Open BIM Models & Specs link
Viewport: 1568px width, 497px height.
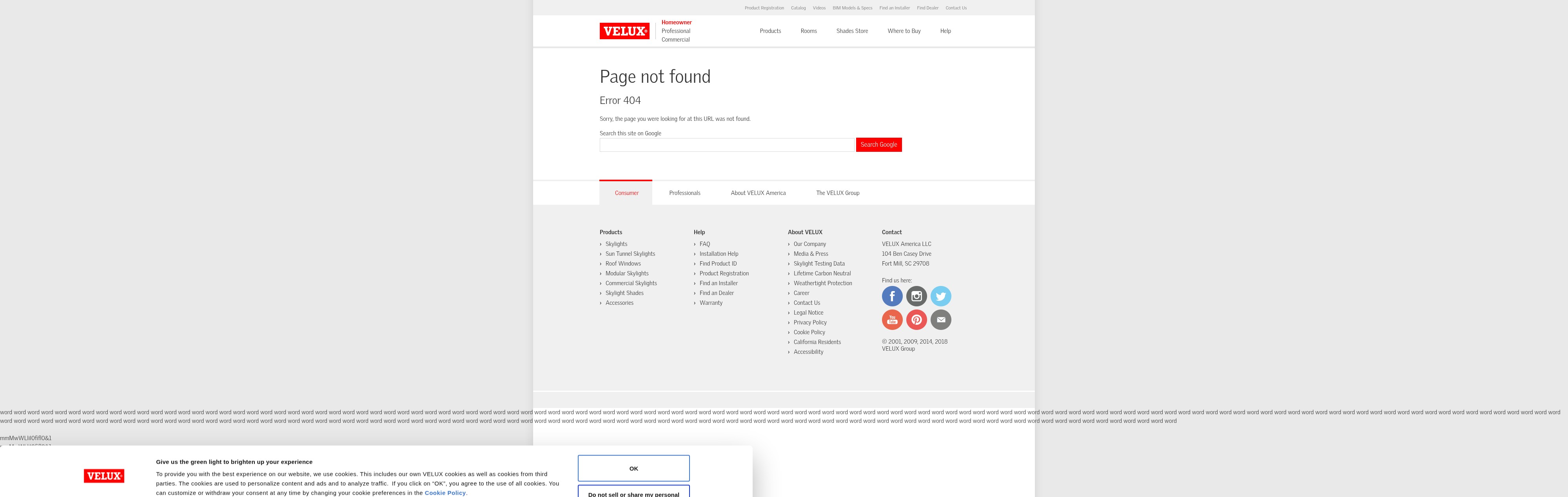(852, 8)
